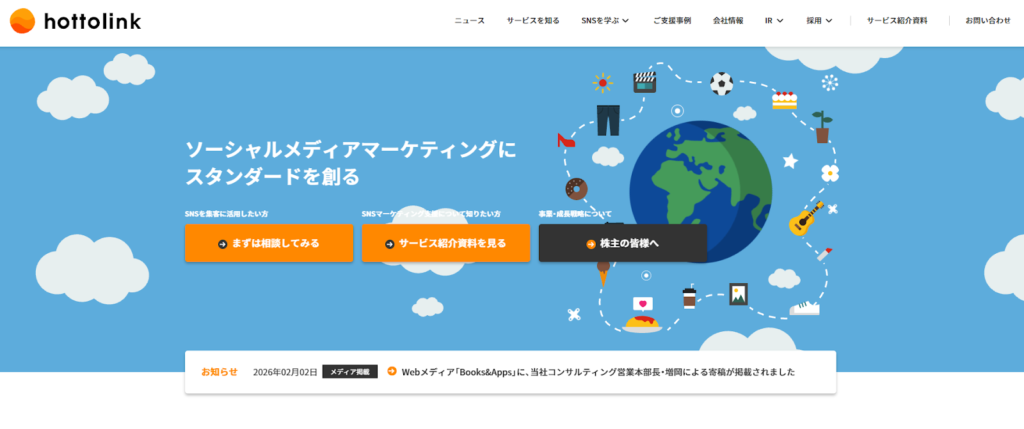This screenshot has width=1024, height=429.
Task: Click the まずは相談してみる button
Action: coord(269,243)
